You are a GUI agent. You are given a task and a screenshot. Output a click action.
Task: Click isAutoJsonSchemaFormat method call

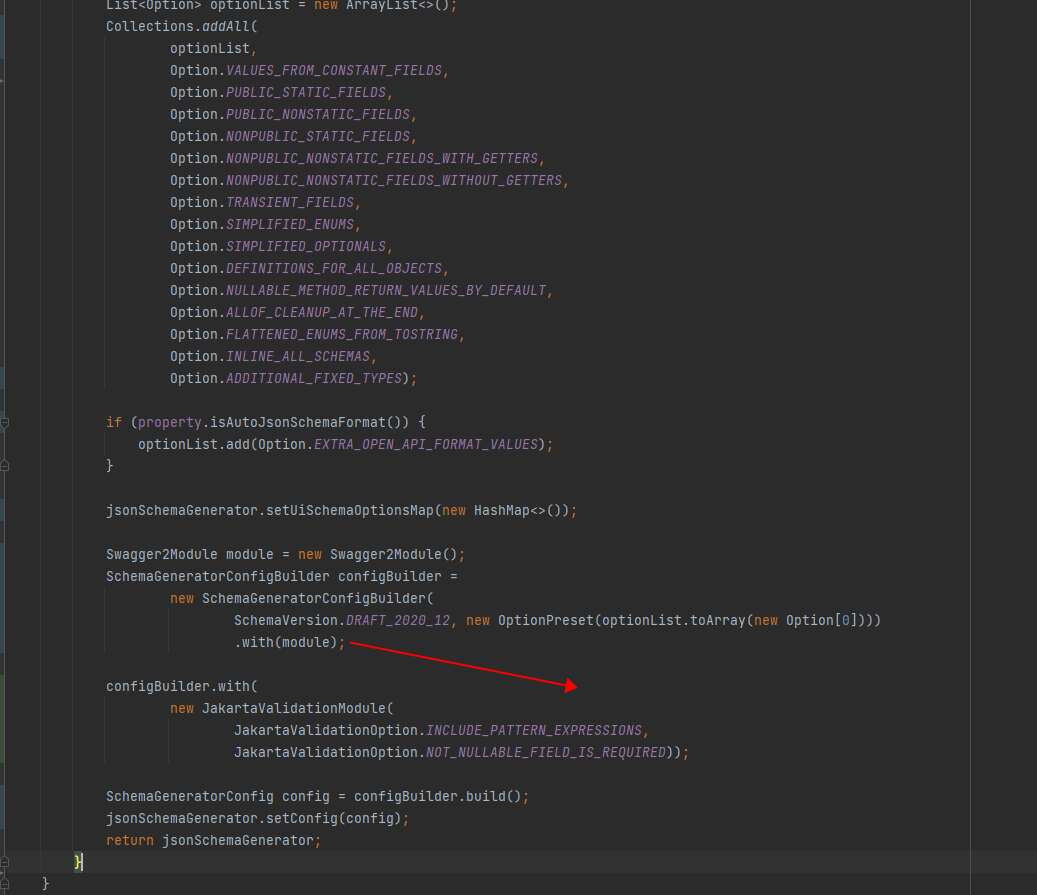tap(298, 422)
